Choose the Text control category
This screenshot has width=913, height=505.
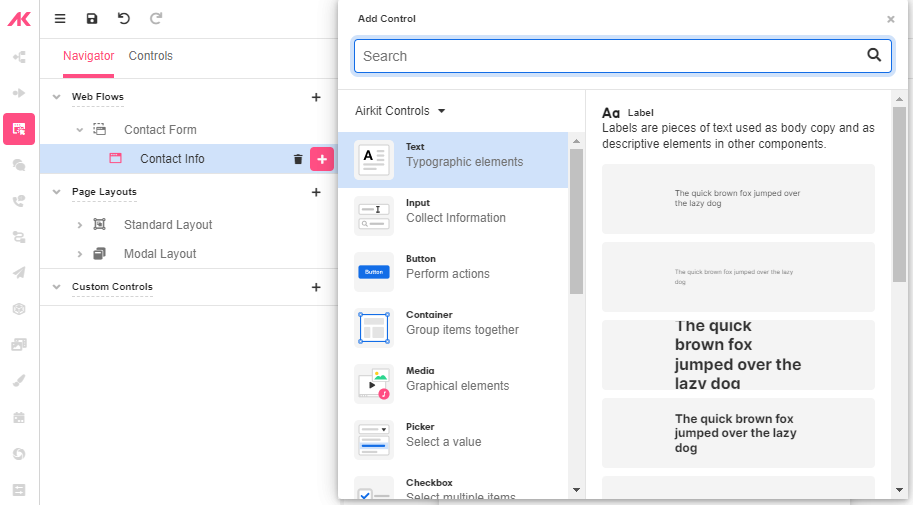click(453, 160)
